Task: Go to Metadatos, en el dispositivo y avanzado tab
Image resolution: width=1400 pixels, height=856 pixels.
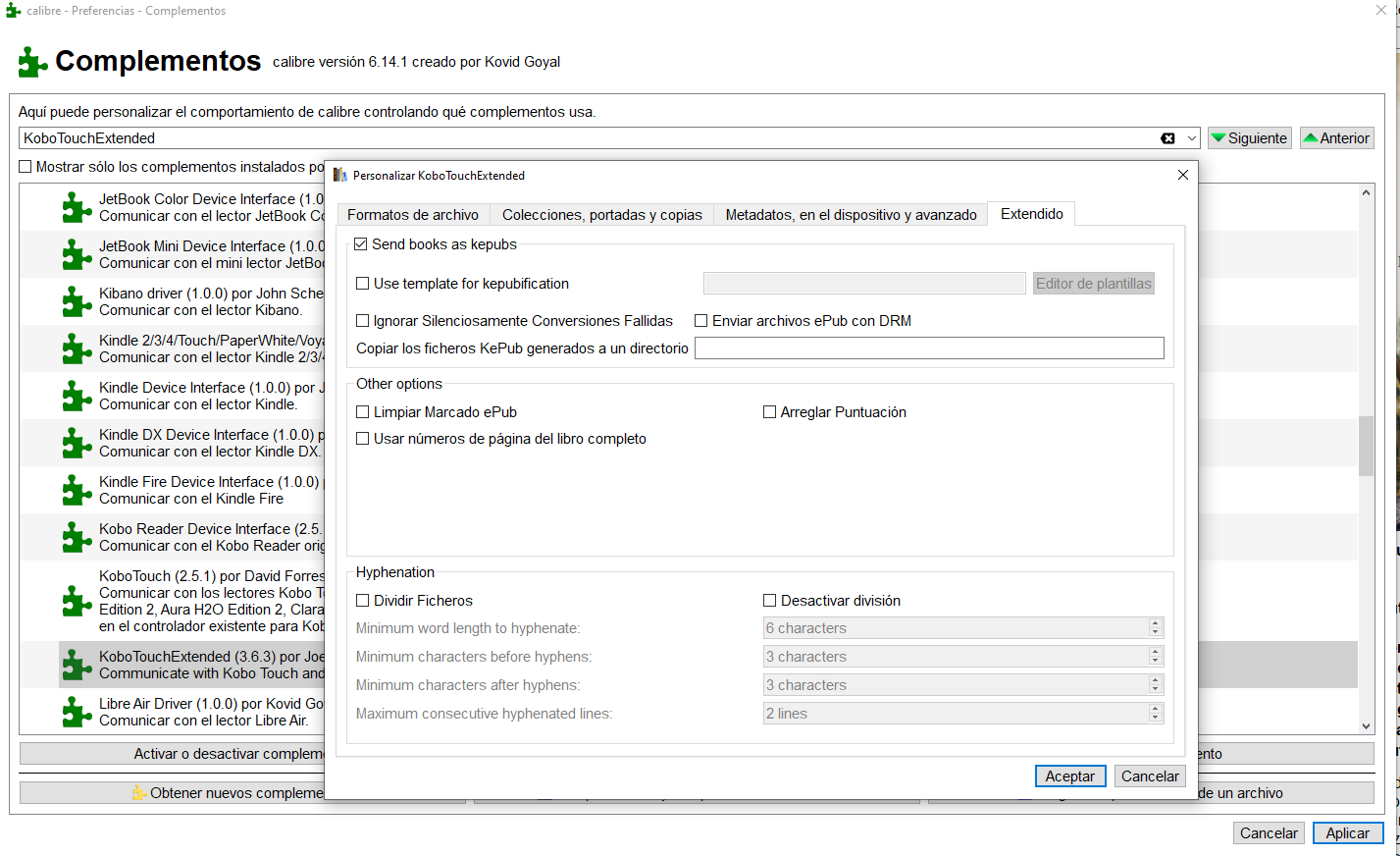Action: pos(852,215)
